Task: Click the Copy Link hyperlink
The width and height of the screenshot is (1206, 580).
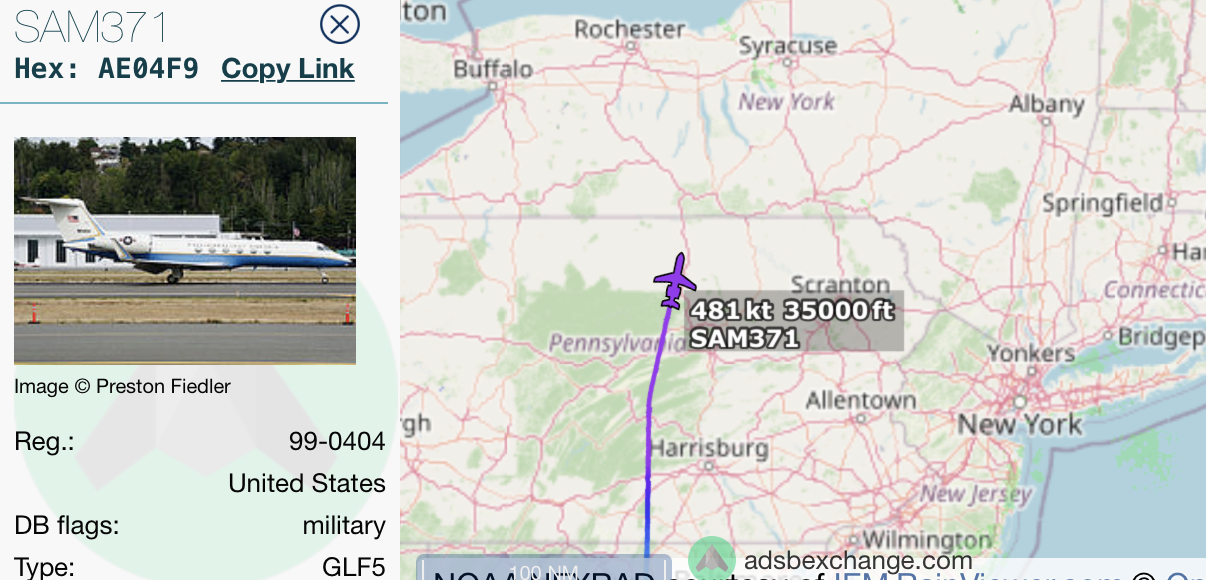Action: pos(288,69)
